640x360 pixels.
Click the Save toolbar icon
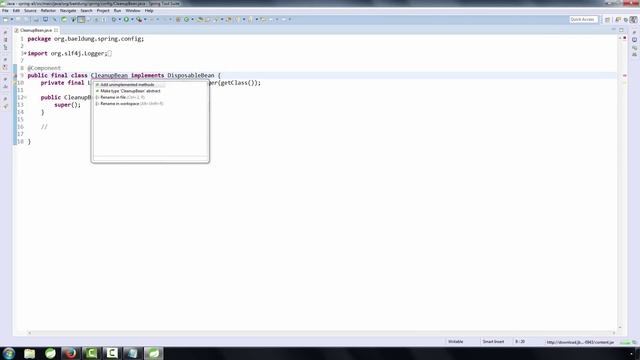pos(18,20)
